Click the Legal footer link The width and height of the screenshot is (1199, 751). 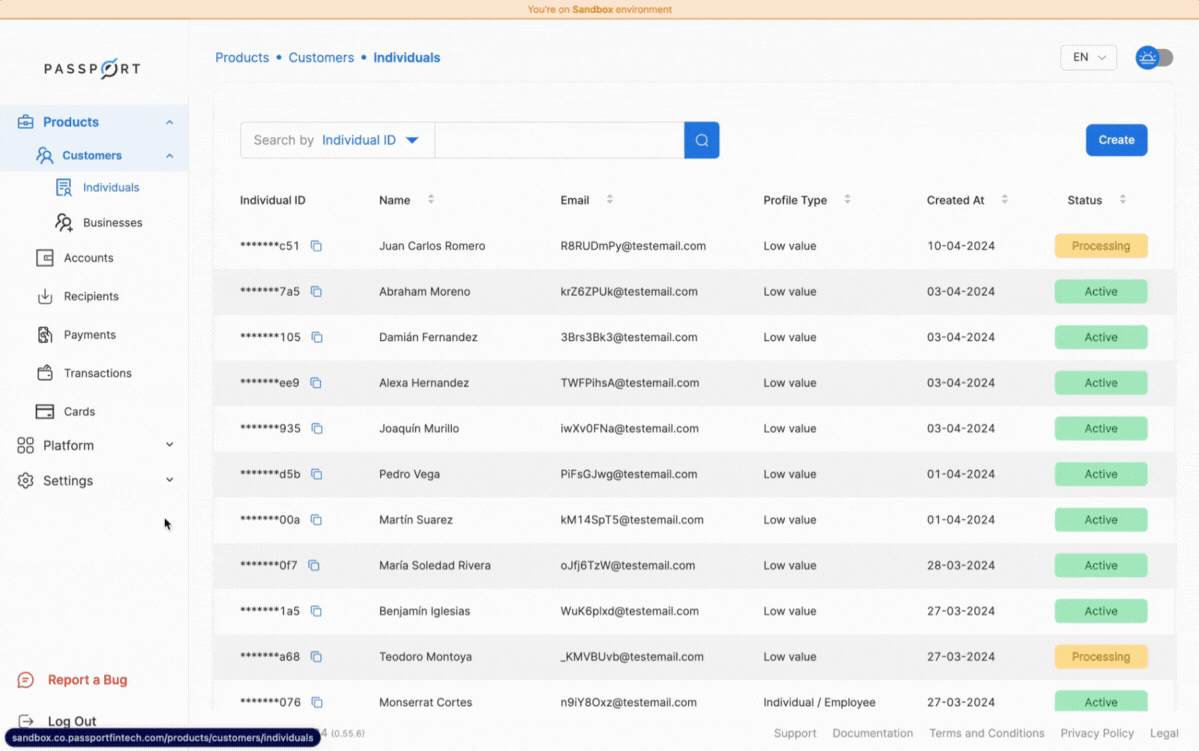(x=1164, y=733)
